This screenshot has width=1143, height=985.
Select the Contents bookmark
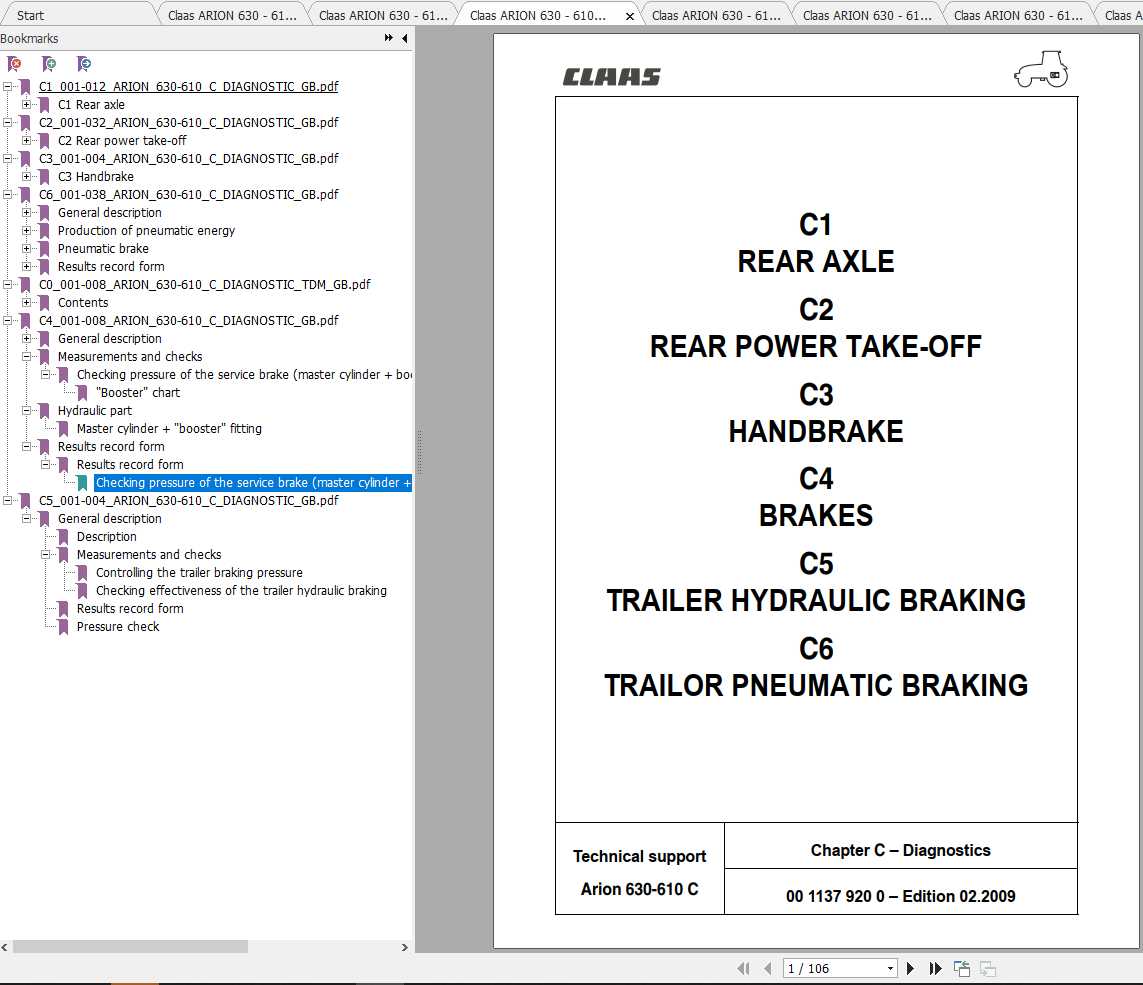[83, 303]
